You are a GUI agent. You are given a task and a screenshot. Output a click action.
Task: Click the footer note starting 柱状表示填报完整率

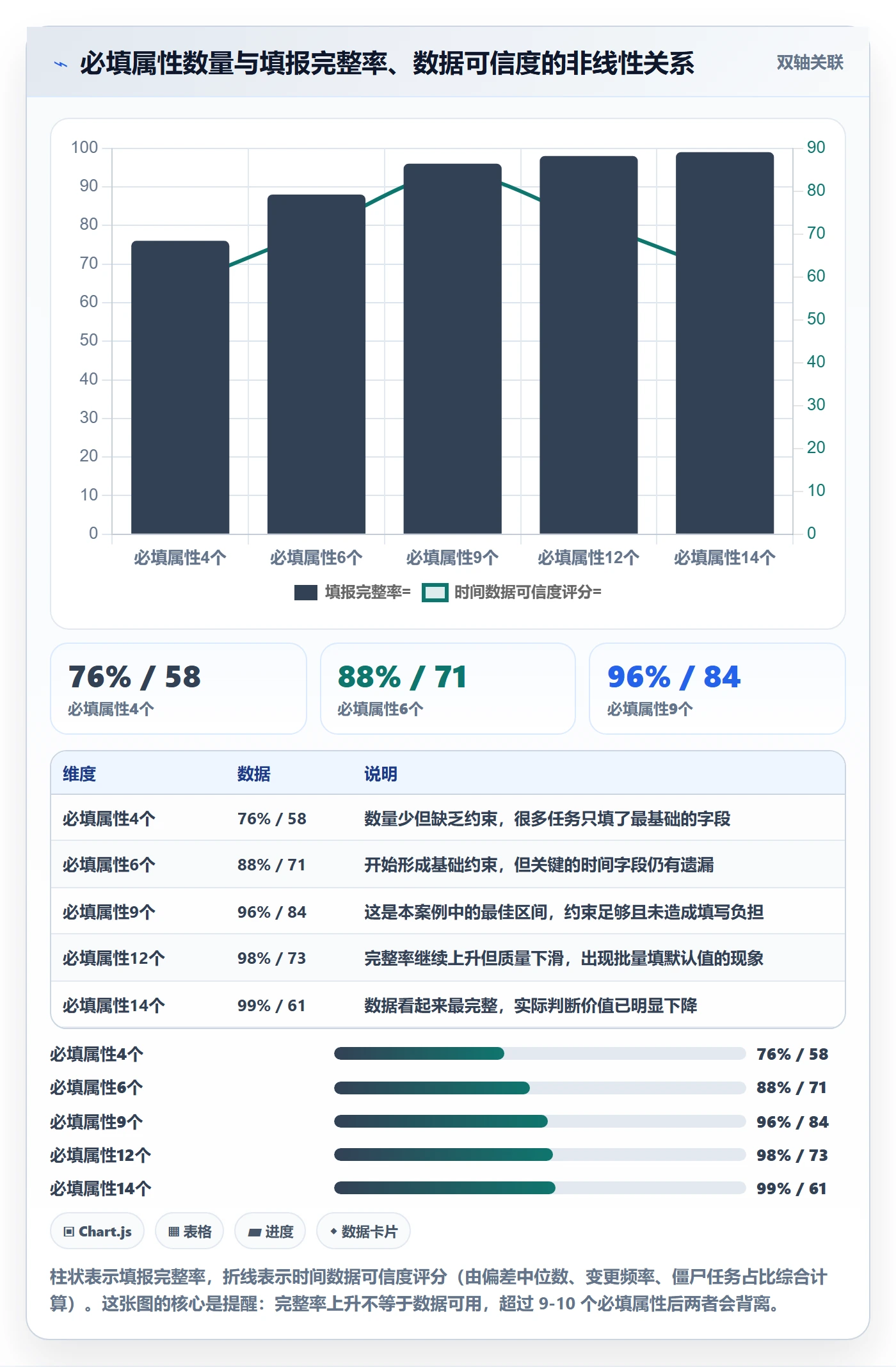[439, 1290]
